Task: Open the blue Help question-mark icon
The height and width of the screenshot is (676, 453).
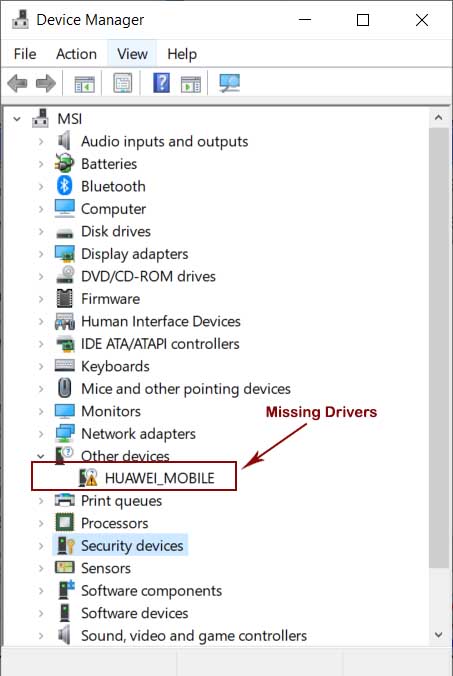Action: [161, 83]
